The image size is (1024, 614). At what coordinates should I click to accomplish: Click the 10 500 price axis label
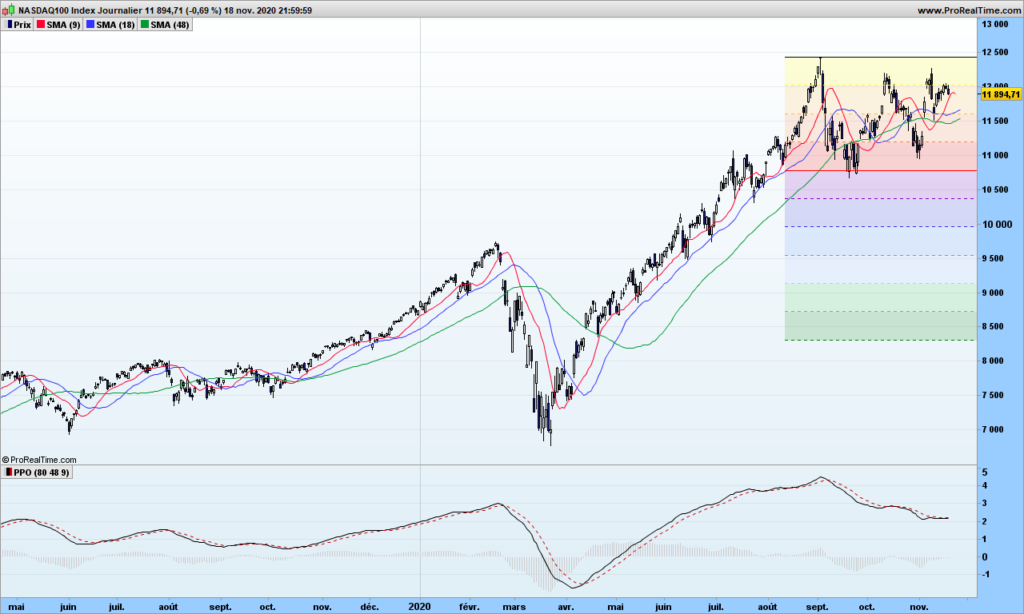[x=995, y=190]
